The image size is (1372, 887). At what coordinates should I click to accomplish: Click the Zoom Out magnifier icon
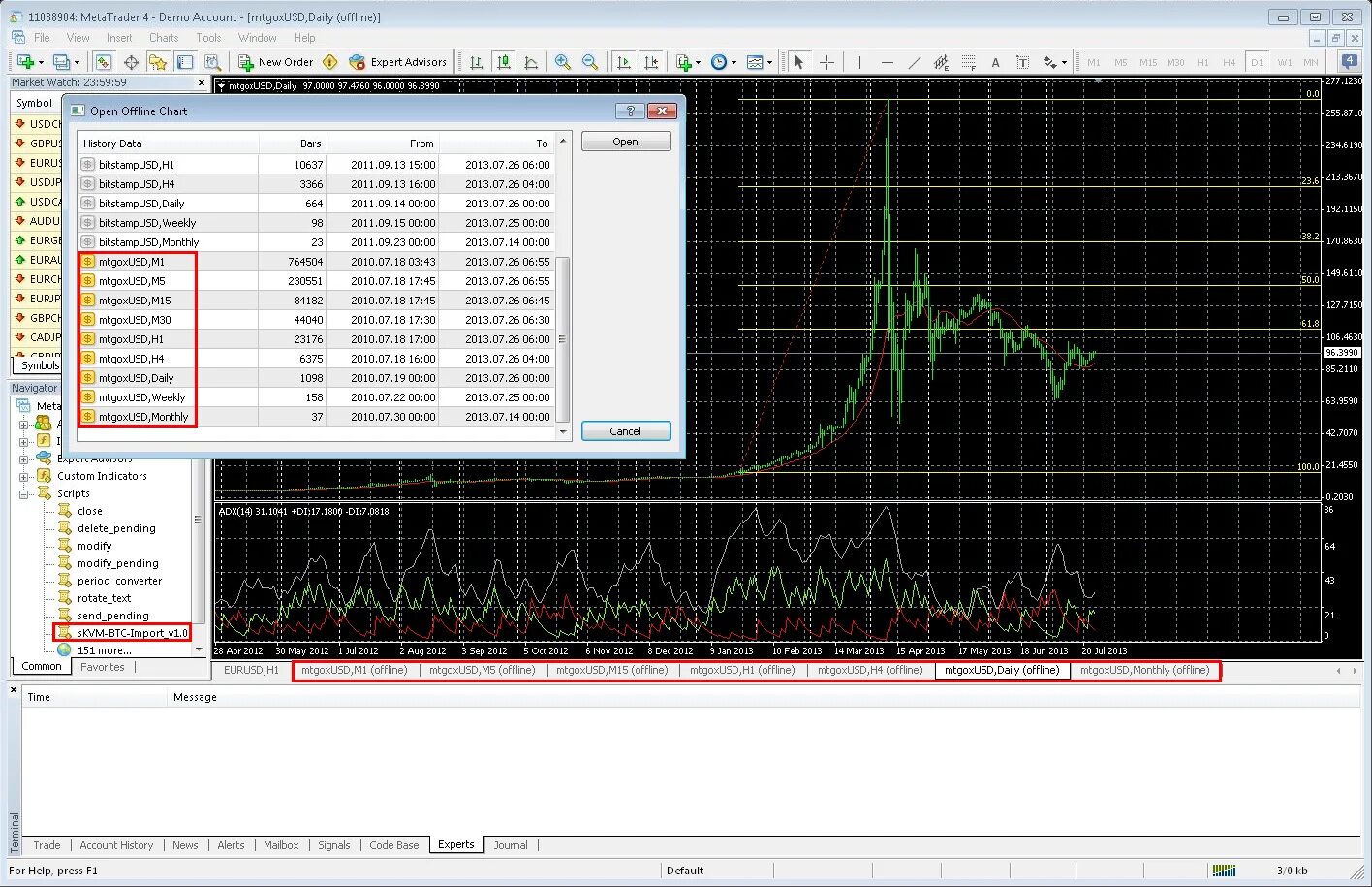click(x=590, y=62)
